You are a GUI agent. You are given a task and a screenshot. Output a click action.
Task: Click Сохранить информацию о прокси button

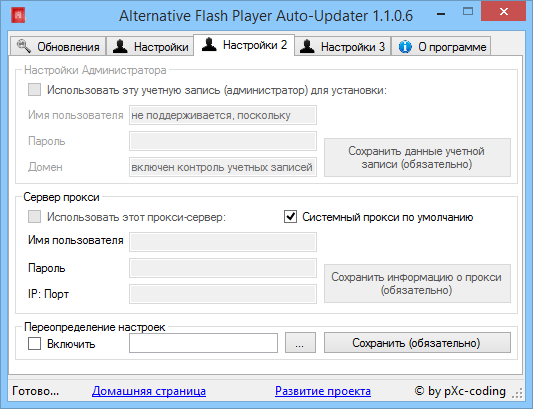417,284
